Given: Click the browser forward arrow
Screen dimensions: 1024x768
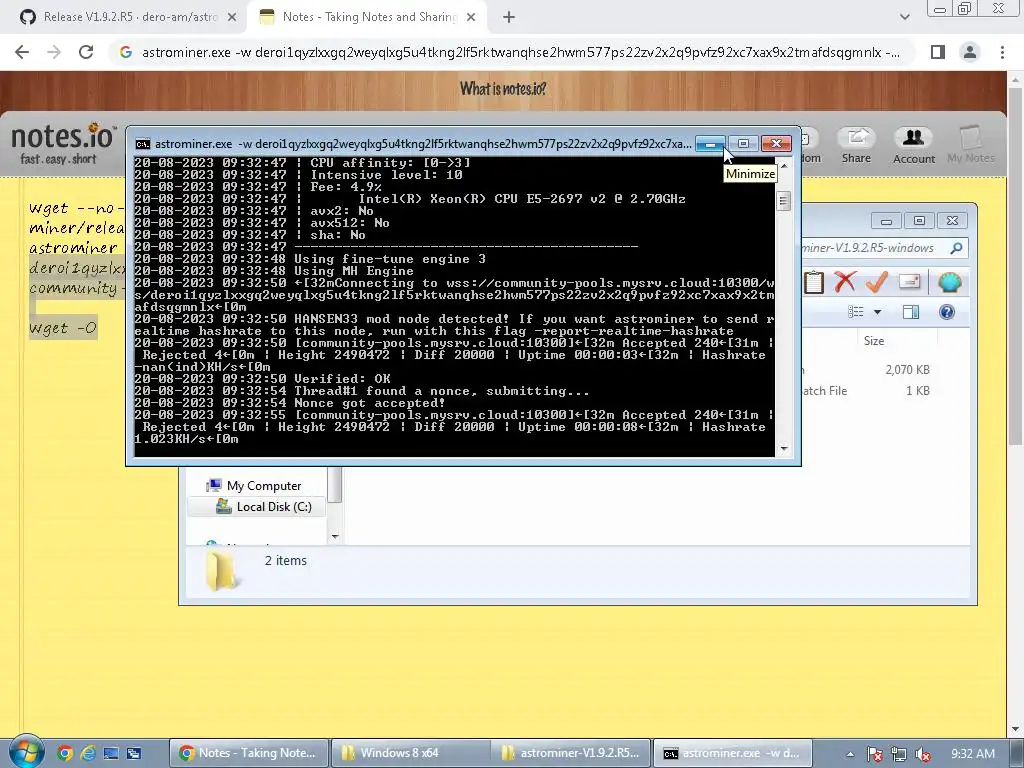Looking at the screenshot, I should 54,52.
